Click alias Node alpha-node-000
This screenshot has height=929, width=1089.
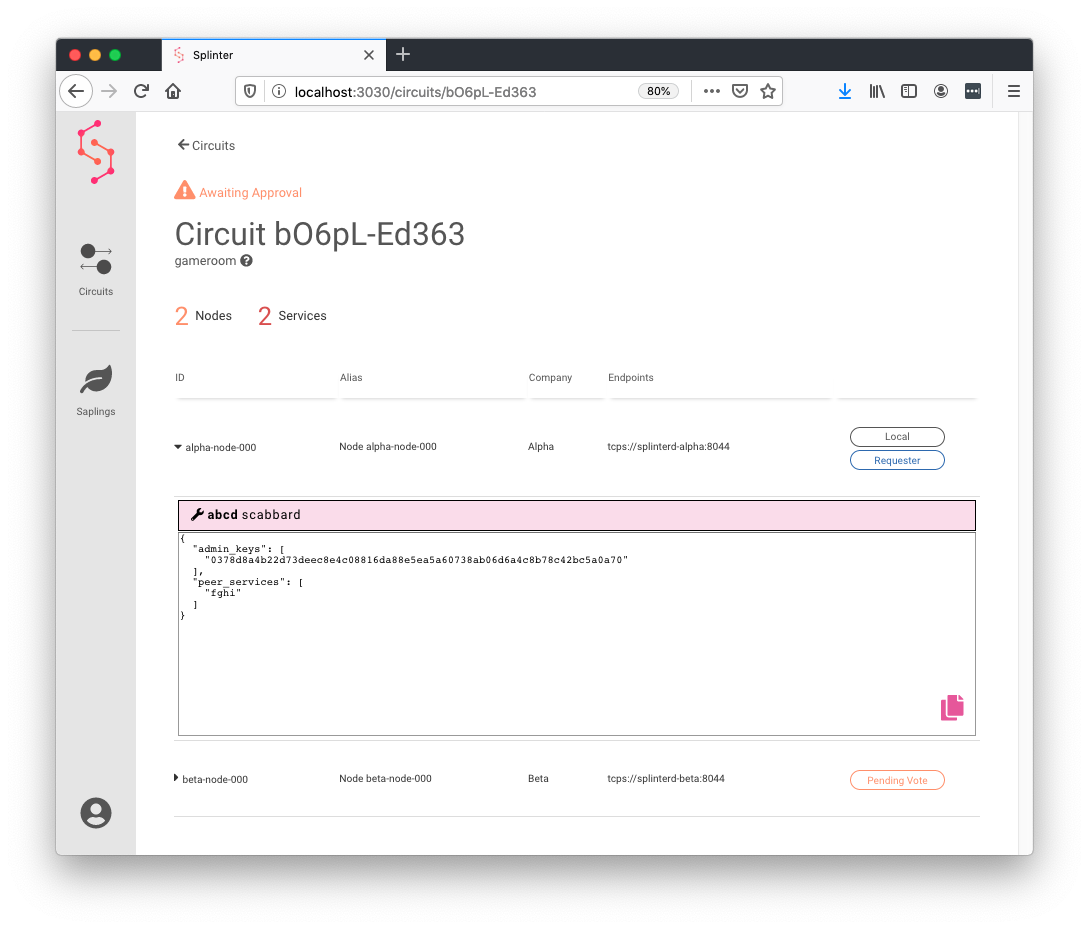click(388, 446)
